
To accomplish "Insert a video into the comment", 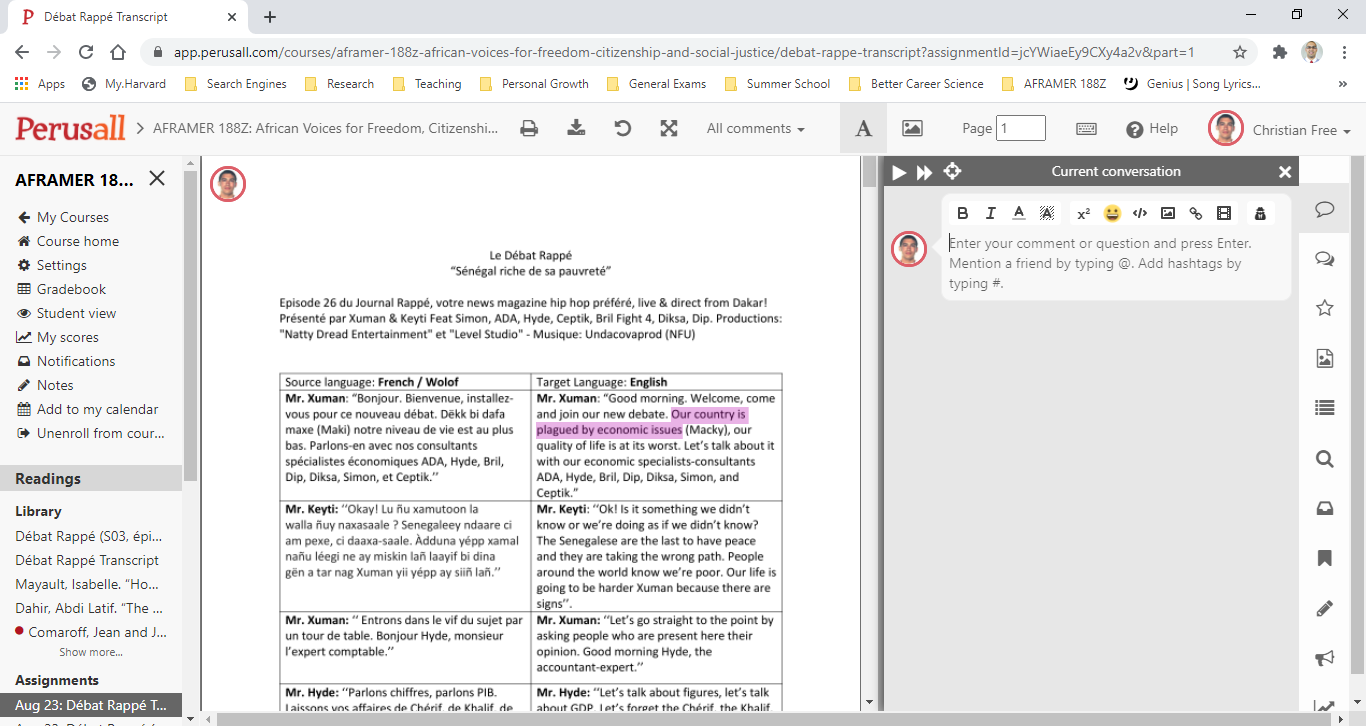I will [1224, 213].
